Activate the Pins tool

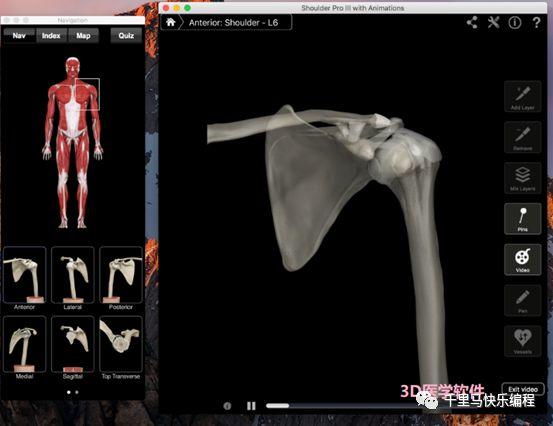(x=522, y=219)
